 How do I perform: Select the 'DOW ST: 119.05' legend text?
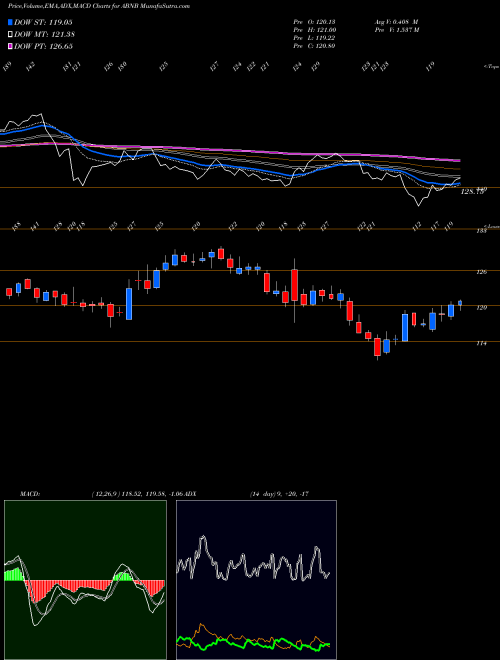point(43,23)
